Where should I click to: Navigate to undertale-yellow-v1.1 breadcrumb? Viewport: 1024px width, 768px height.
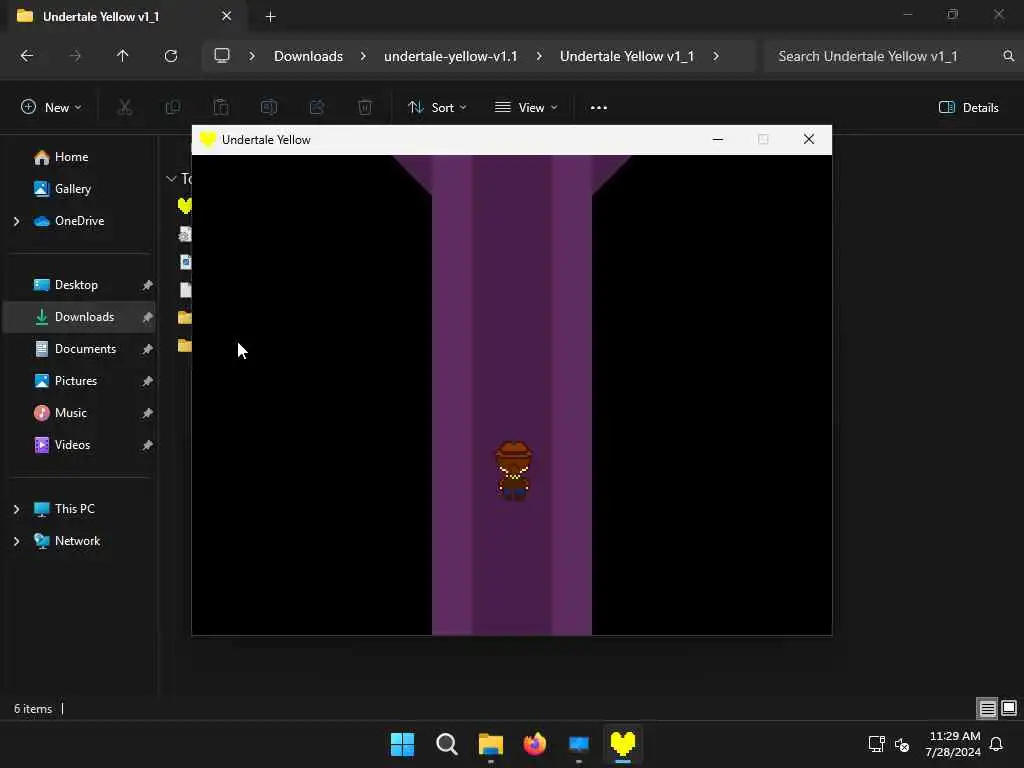pos(451,56)
